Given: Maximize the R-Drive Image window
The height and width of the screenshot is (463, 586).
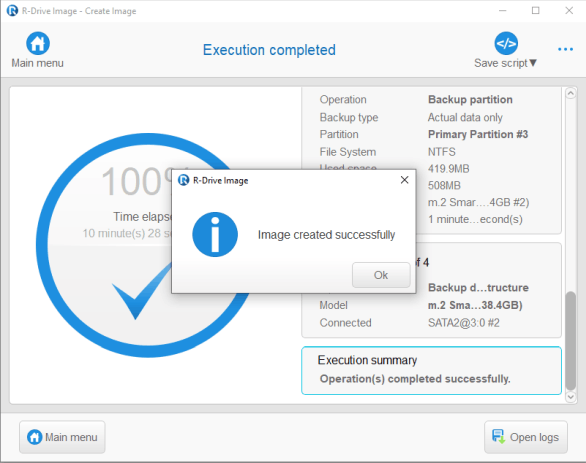Looking at the screenshot, I should tap(535, 10).
